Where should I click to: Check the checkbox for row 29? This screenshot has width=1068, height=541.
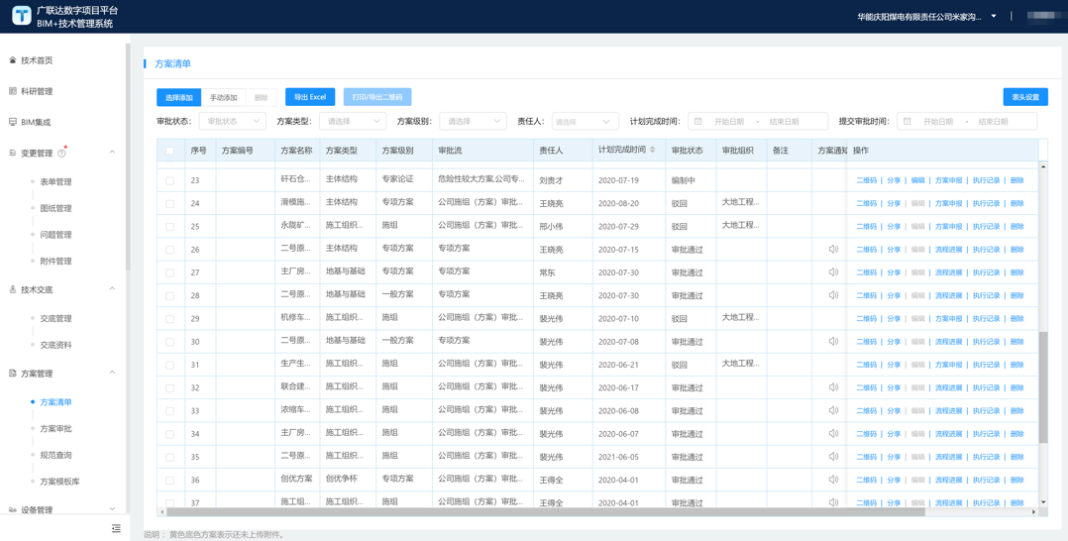tap(170, 319)
